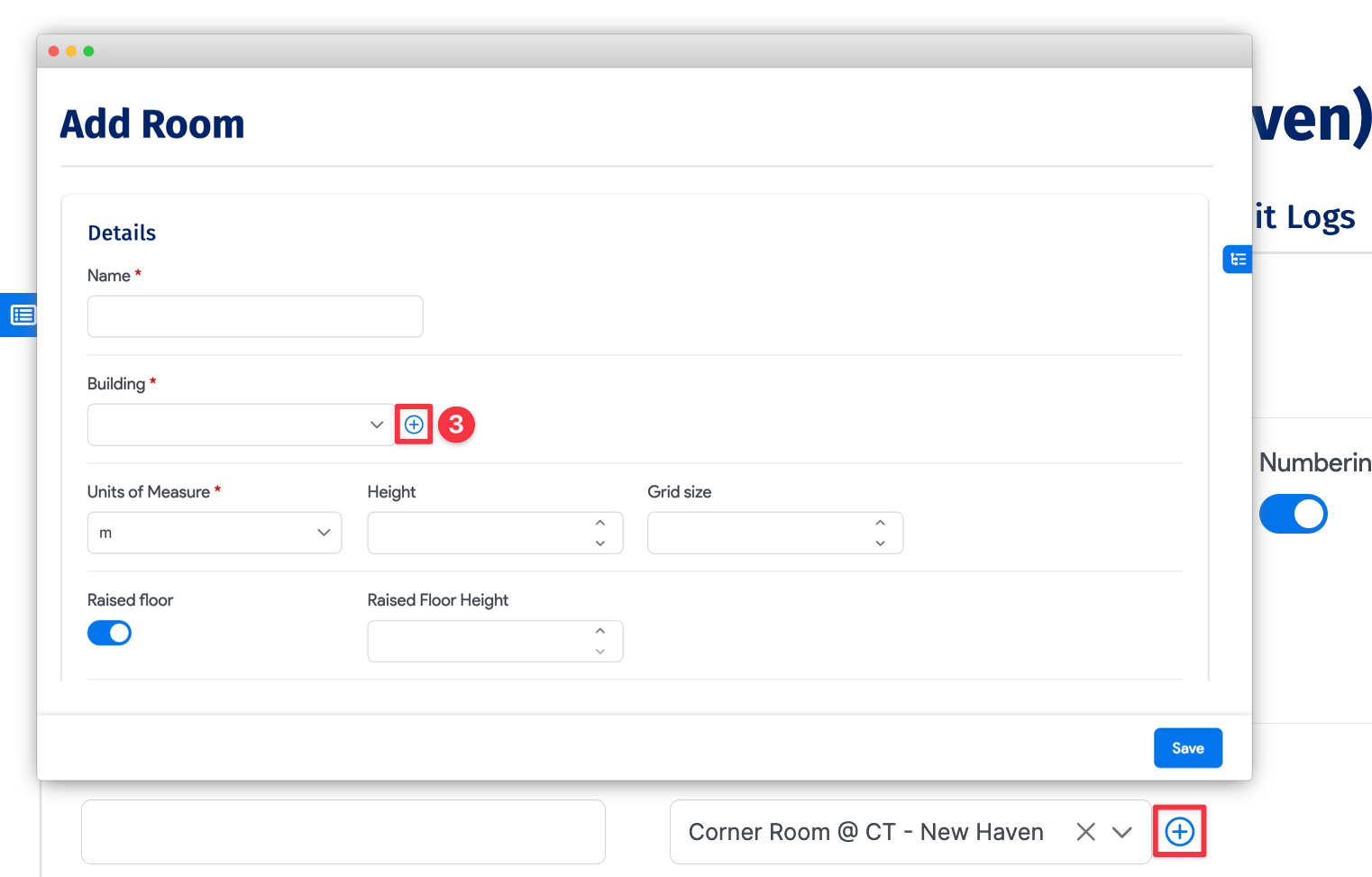Click the red close window dot
This screenshot has width=1372, height=877.
pyautogui.click(x=54, y=51)
